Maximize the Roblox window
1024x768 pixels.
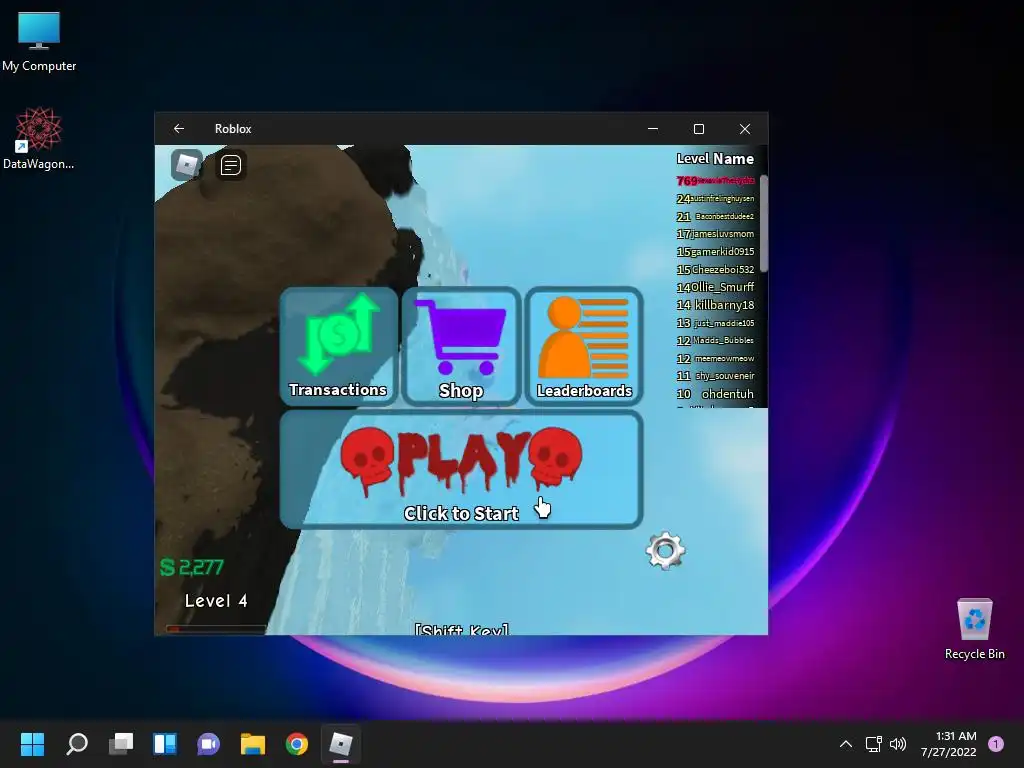point(699,129)
